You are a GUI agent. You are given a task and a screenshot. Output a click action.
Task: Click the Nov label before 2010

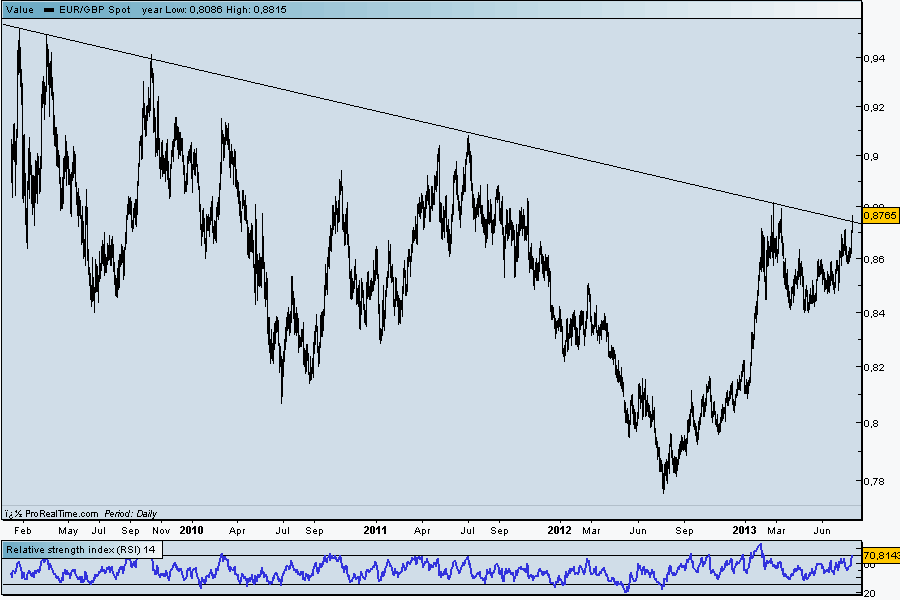point(161,531)
